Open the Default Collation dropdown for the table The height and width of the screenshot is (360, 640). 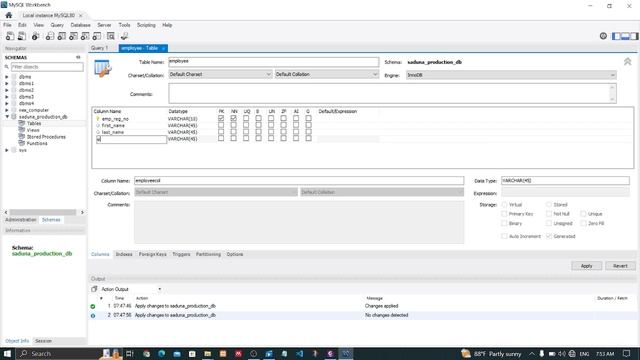327,74
